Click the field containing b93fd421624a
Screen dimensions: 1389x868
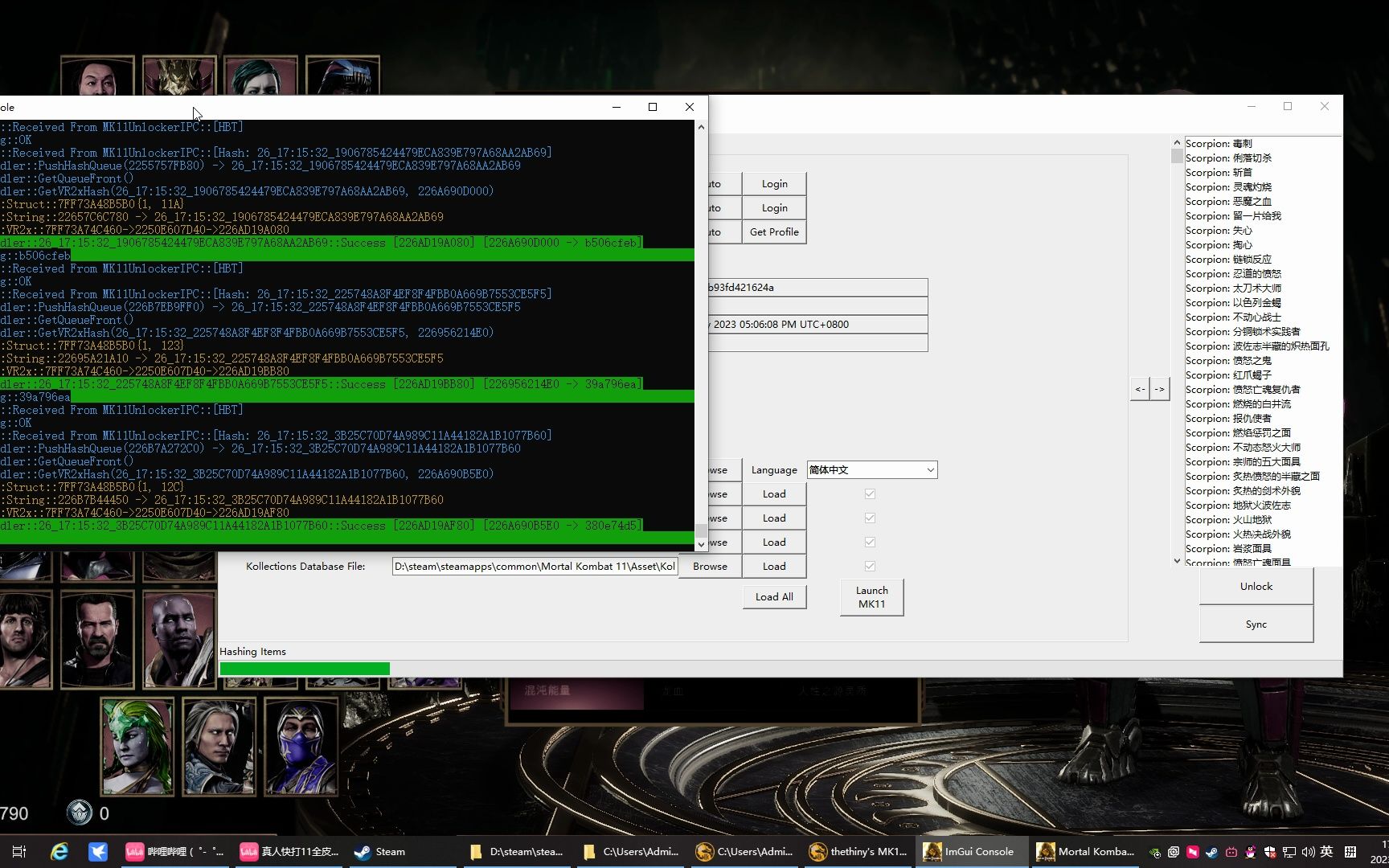(817, 287)
